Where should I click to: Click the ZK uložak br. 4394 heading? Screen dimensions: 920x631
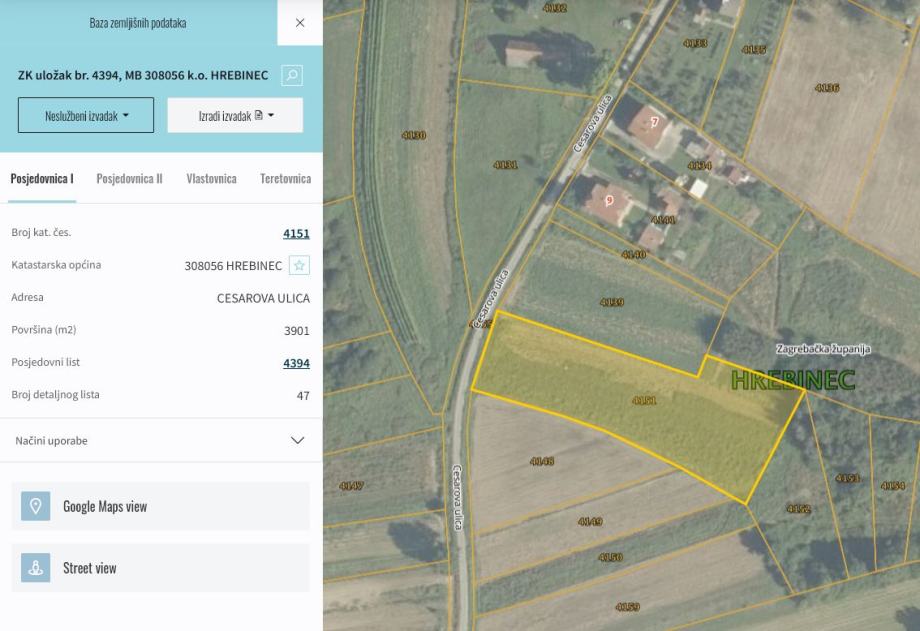(x=143, y=75)
